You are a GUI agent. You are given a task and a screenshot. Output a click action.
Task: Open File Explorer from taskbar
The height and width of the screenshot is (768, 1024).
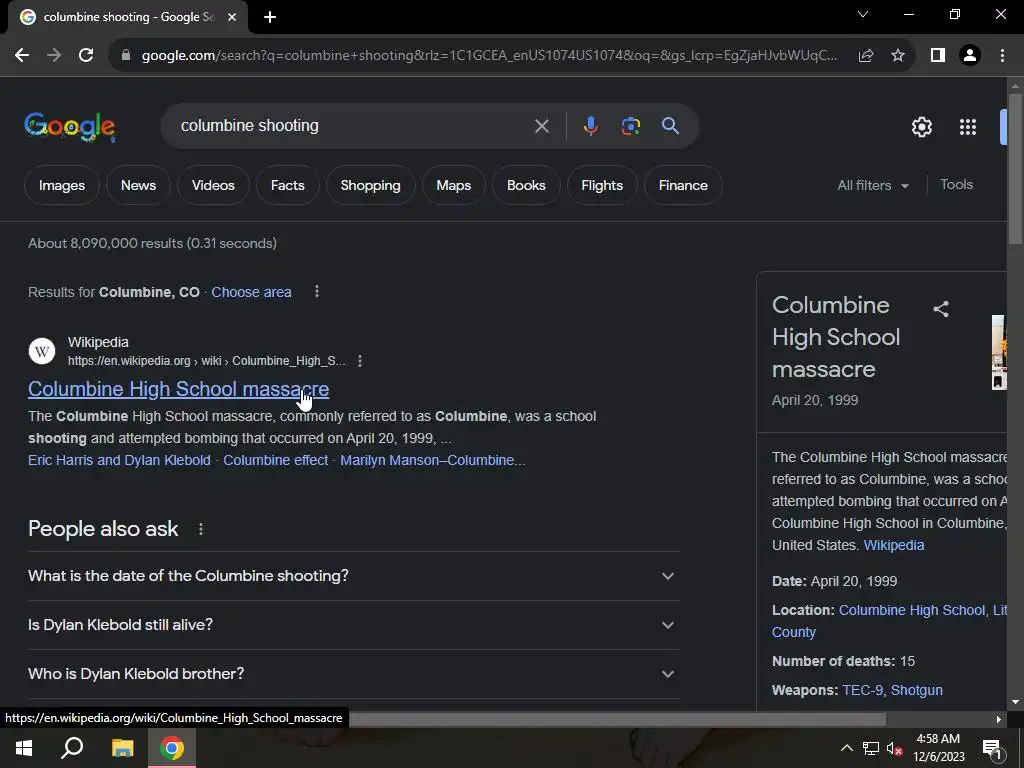[122, 748]
